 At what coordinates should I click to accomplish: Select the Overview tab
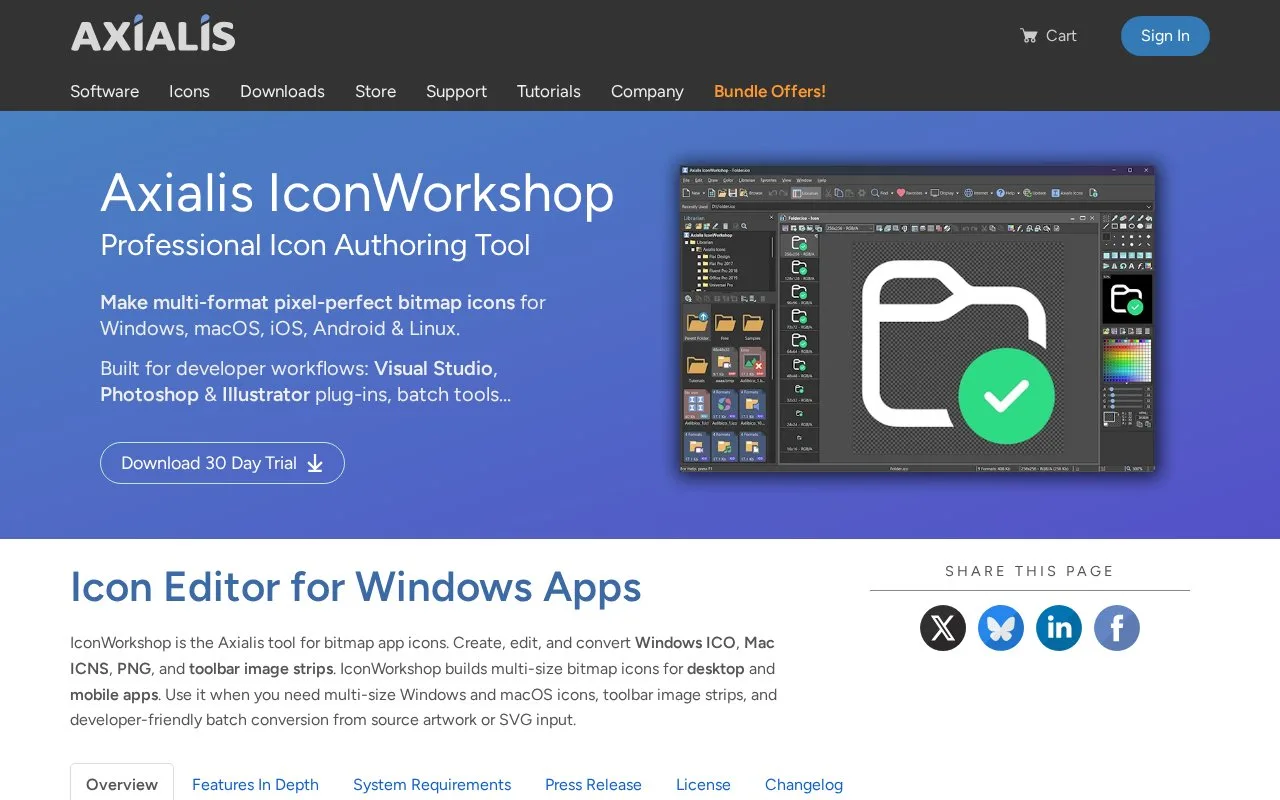[122, 784]
